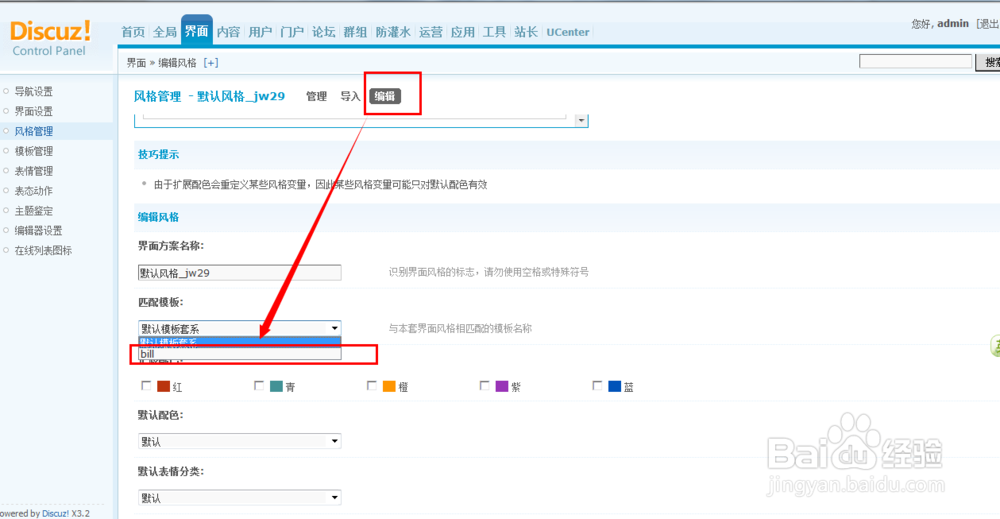The height and width of the screenshot is (519, 1000).
Task: Open the 默认表情分类 dropdown
Action: [239, 497]
